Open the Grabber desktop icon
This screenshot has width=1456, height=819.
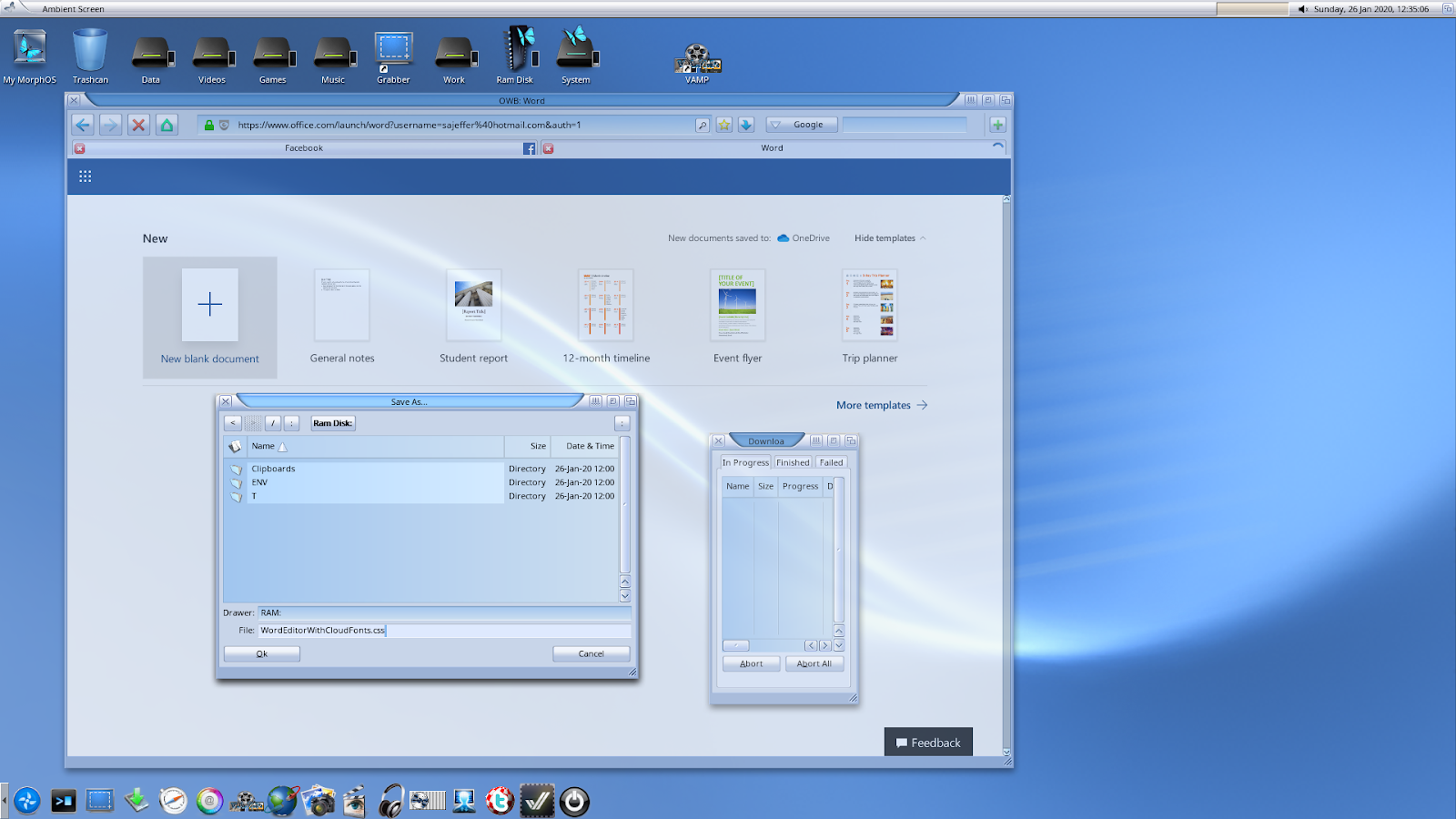pos(393,56)
